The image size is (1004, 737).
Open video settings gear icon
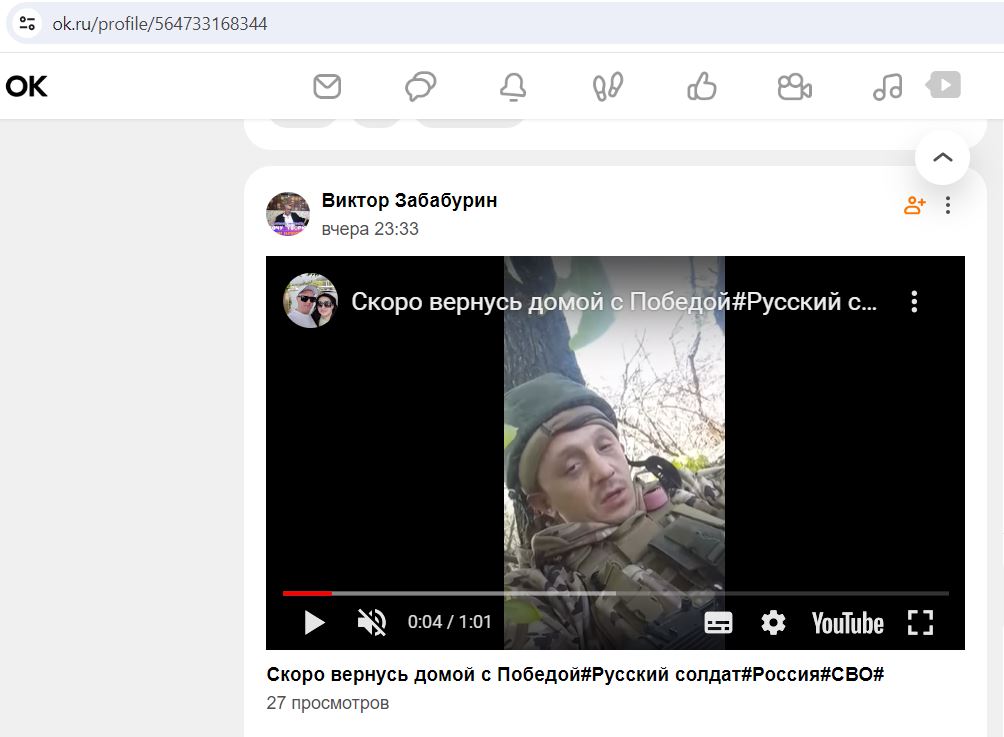click(773, 622)
